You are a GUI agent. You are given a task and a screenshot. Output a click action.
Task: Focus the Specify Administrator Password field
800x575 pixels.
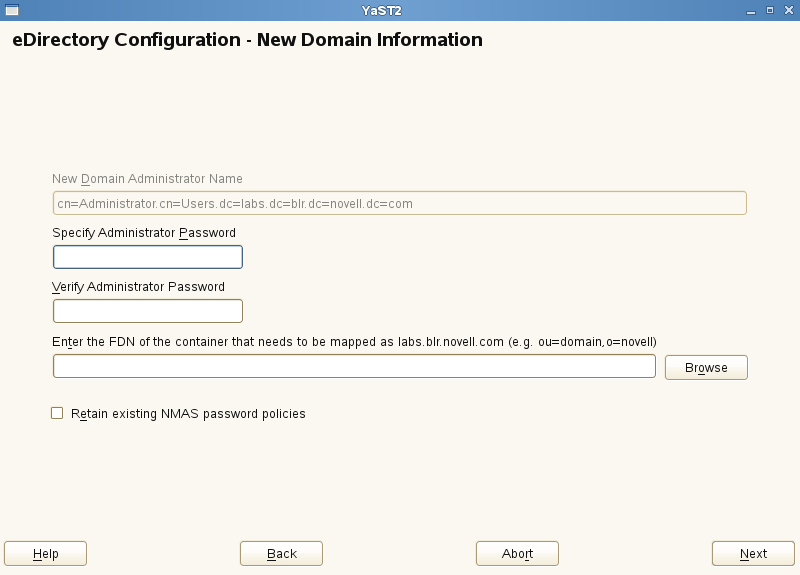(x=148, y=258)
